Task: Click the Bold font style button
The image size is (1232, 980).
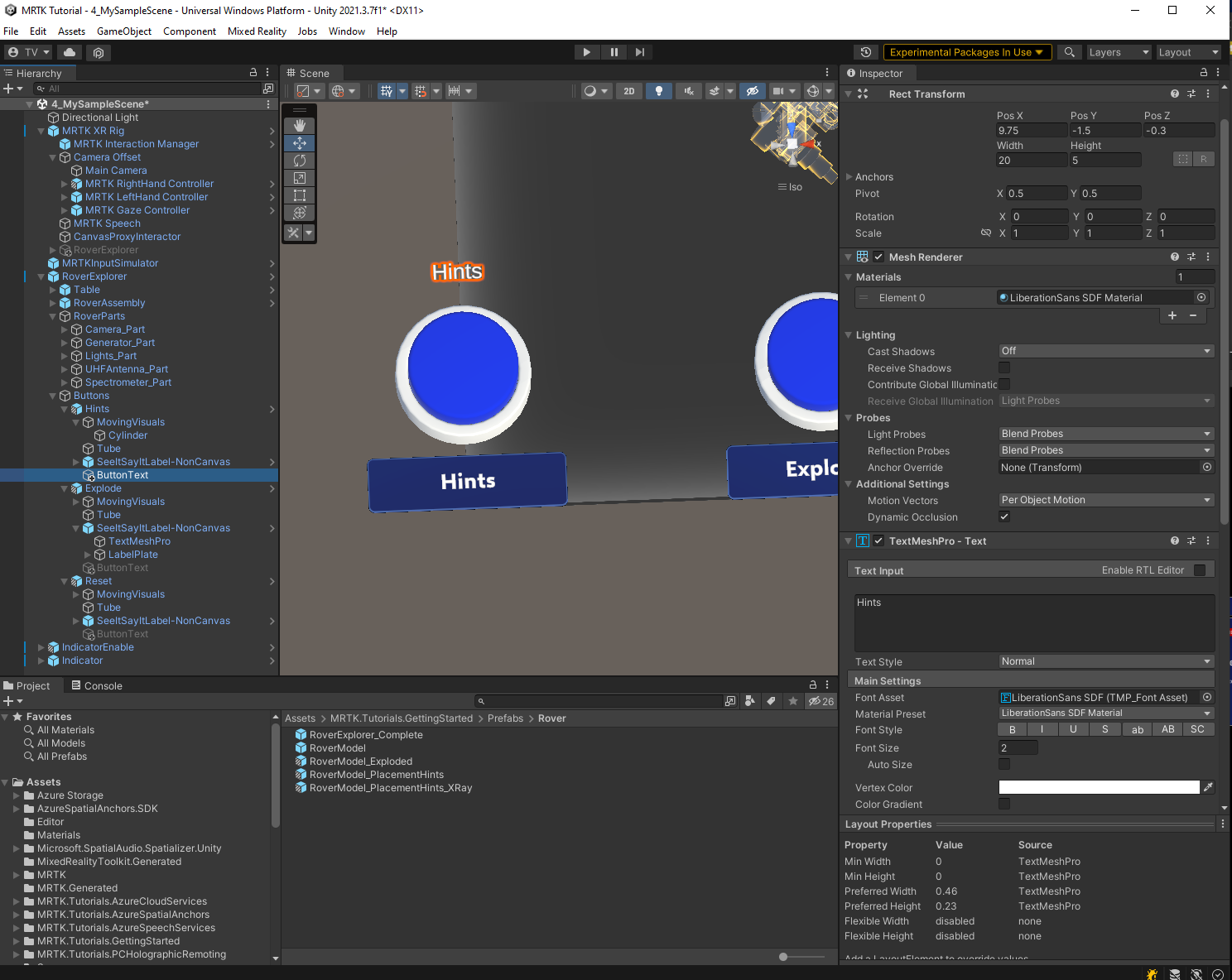Action: [1012, 730]
